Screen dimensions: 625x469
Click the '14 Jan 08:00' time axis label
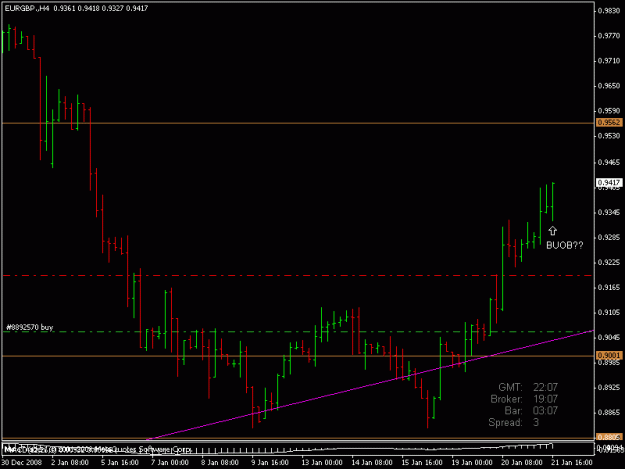(x=372, y=462)
